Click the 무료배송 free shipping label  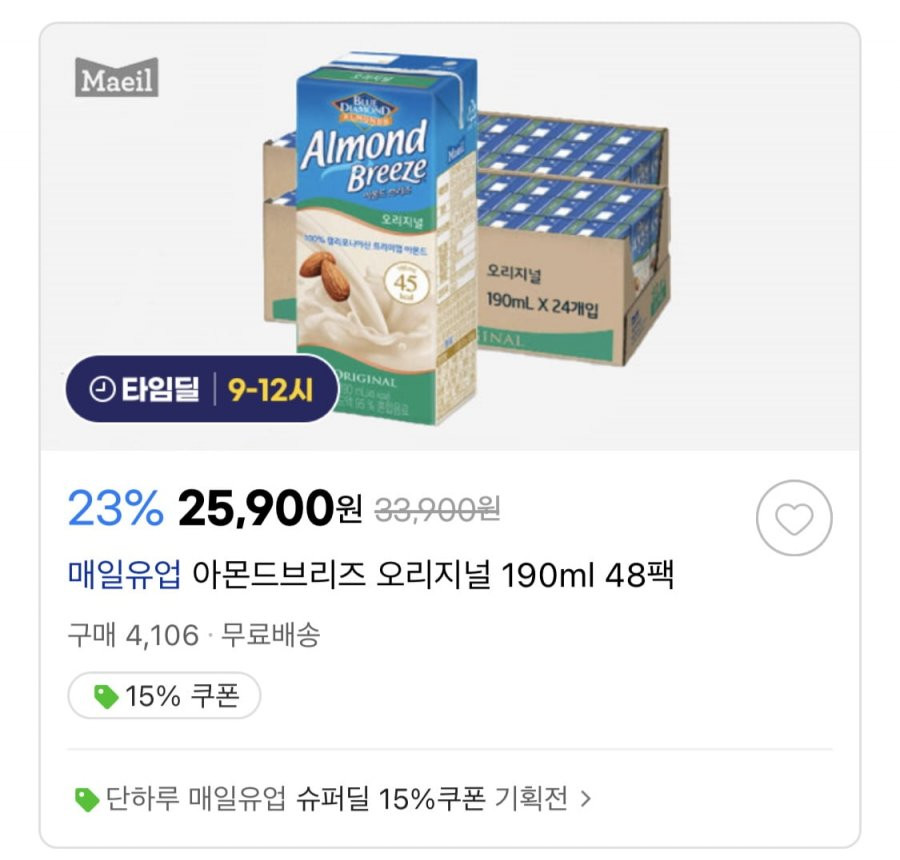(x=270, y=635)
